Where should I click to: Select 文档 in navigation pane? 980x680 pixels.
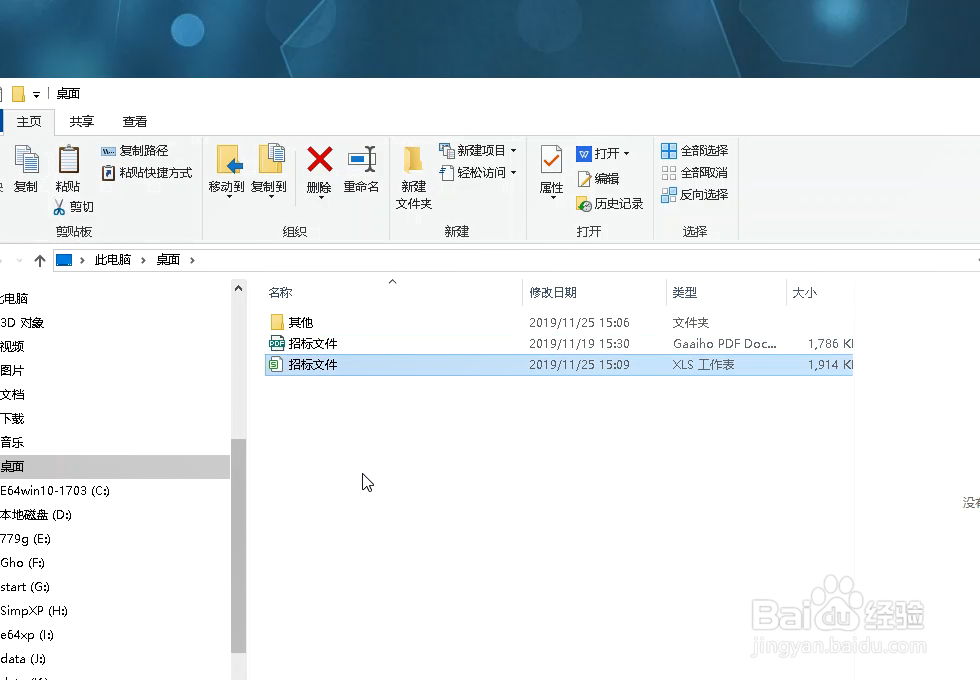pos(12,395)
